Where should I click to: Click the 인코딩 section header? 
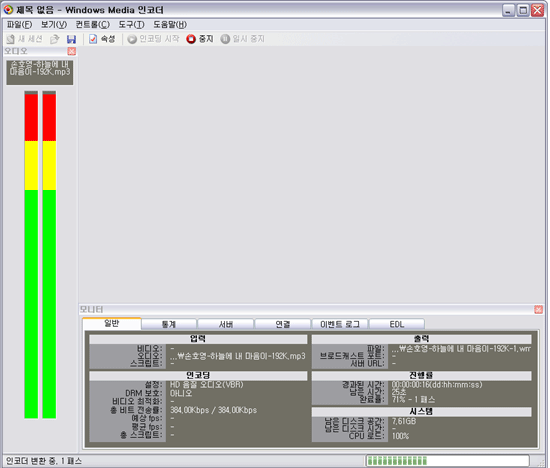pos(198,376)
